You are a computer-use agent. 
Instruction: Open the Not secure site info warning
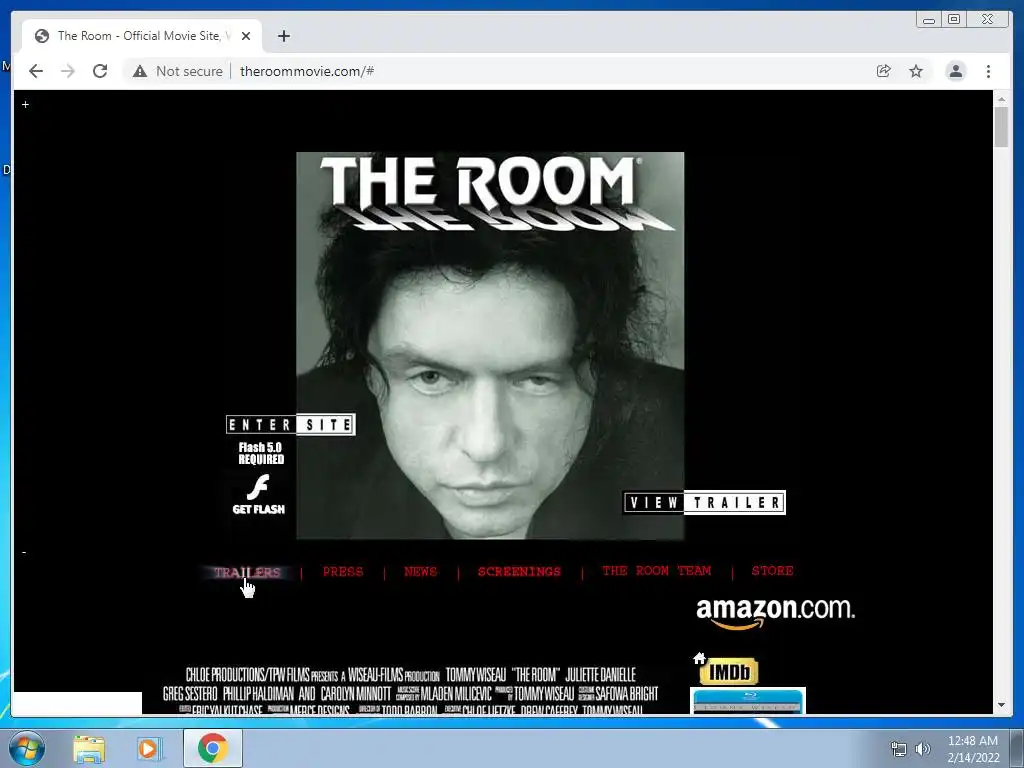tap(178, 71)
